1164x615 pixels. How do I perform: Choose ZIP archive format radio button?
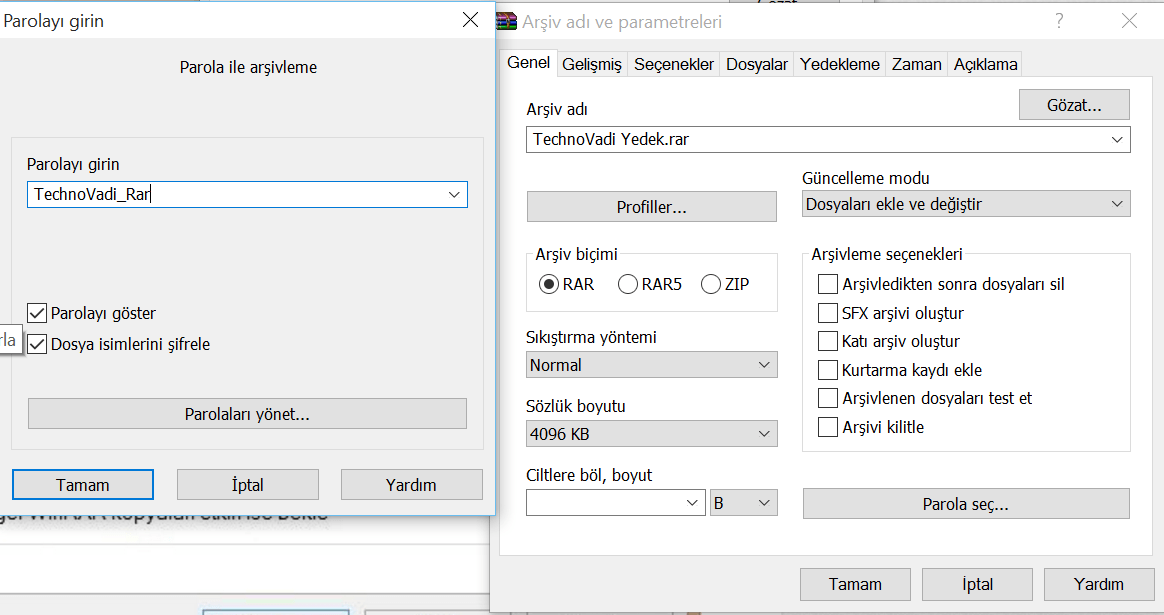coord(711,284)
